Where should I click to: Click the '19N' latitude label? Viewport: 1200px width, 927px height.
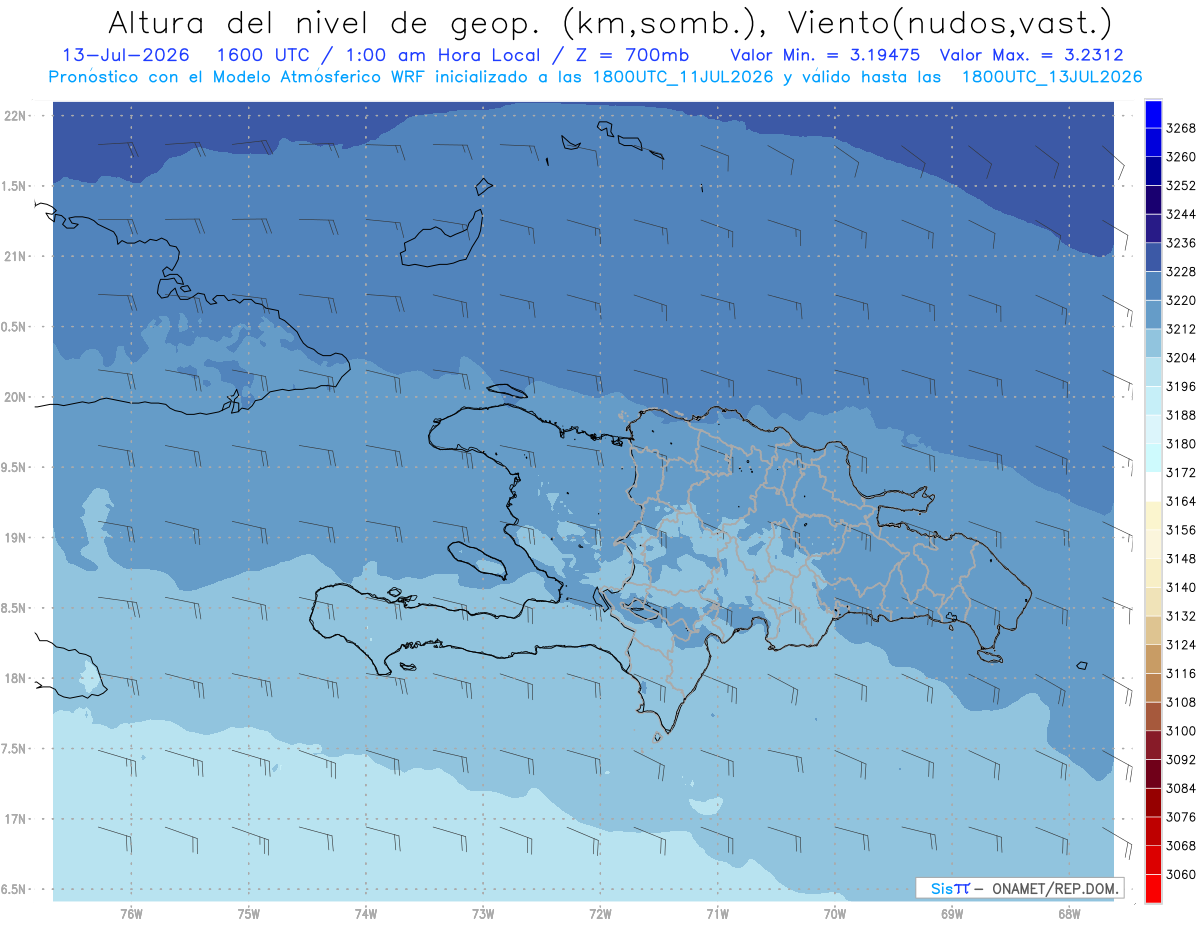pos(16,537)
